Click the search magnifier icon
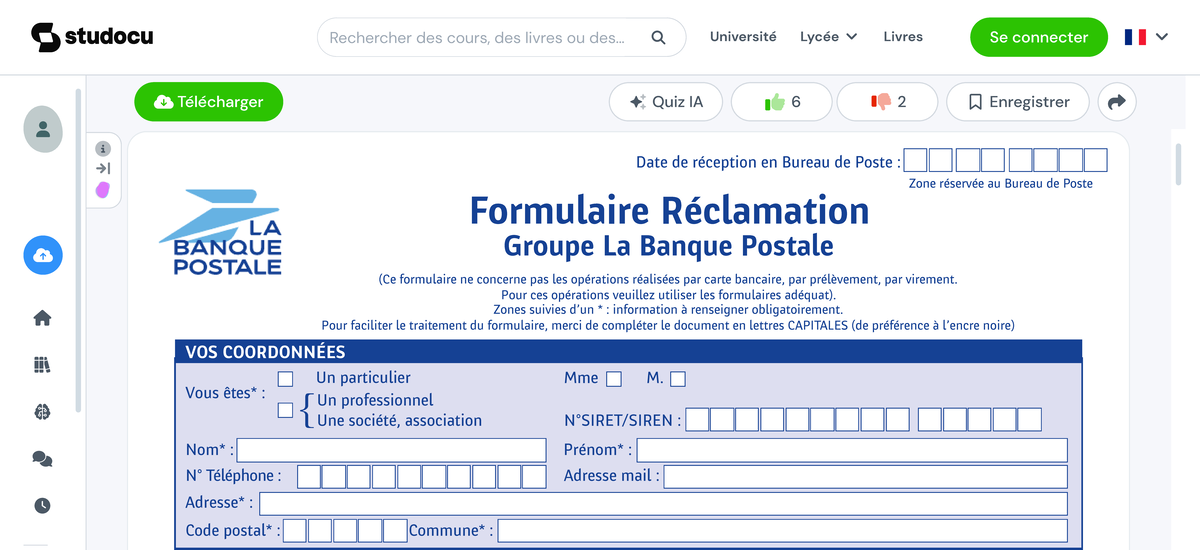 [658, 38]
